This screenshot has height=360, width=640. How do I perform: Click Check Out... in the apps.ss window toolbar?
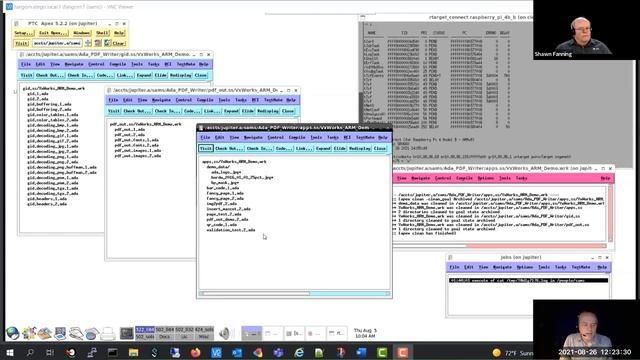(229, 149)
